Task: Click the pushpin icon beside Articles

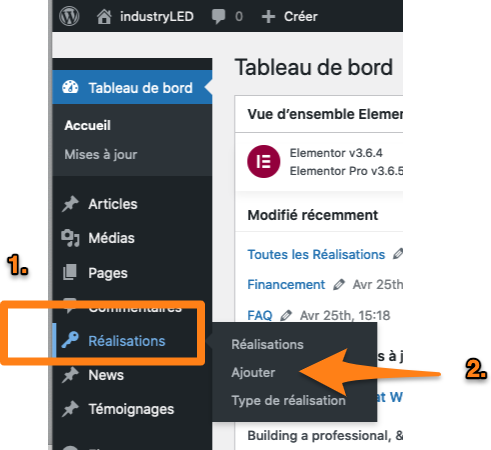Action: click(x=70, y=204)
